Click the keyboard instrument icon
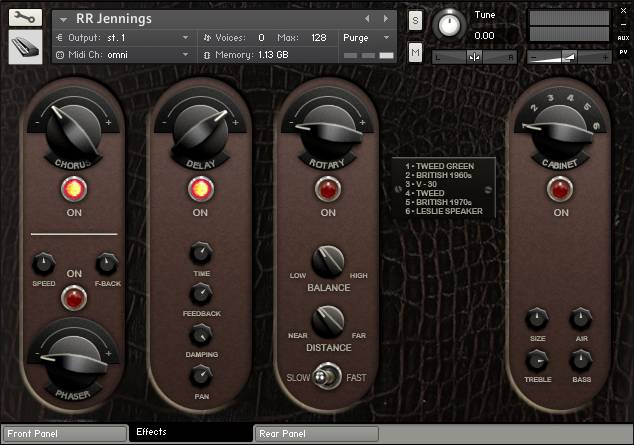Viewport: 634px width, 445px height. 25,47
